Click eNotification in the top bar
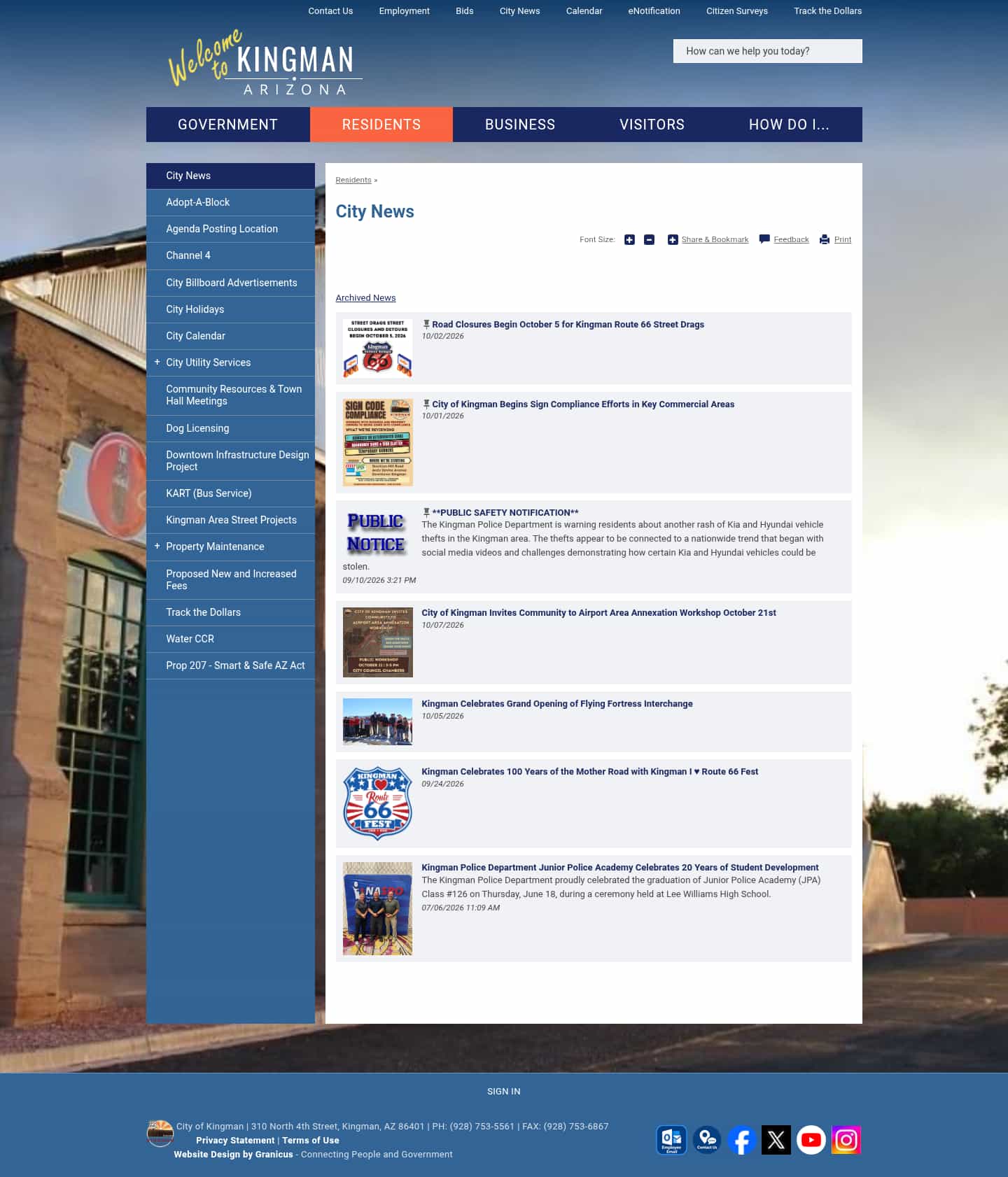Image resolution: width=1008 pixels, height=1177 pixels. click(x=654, y=11)
